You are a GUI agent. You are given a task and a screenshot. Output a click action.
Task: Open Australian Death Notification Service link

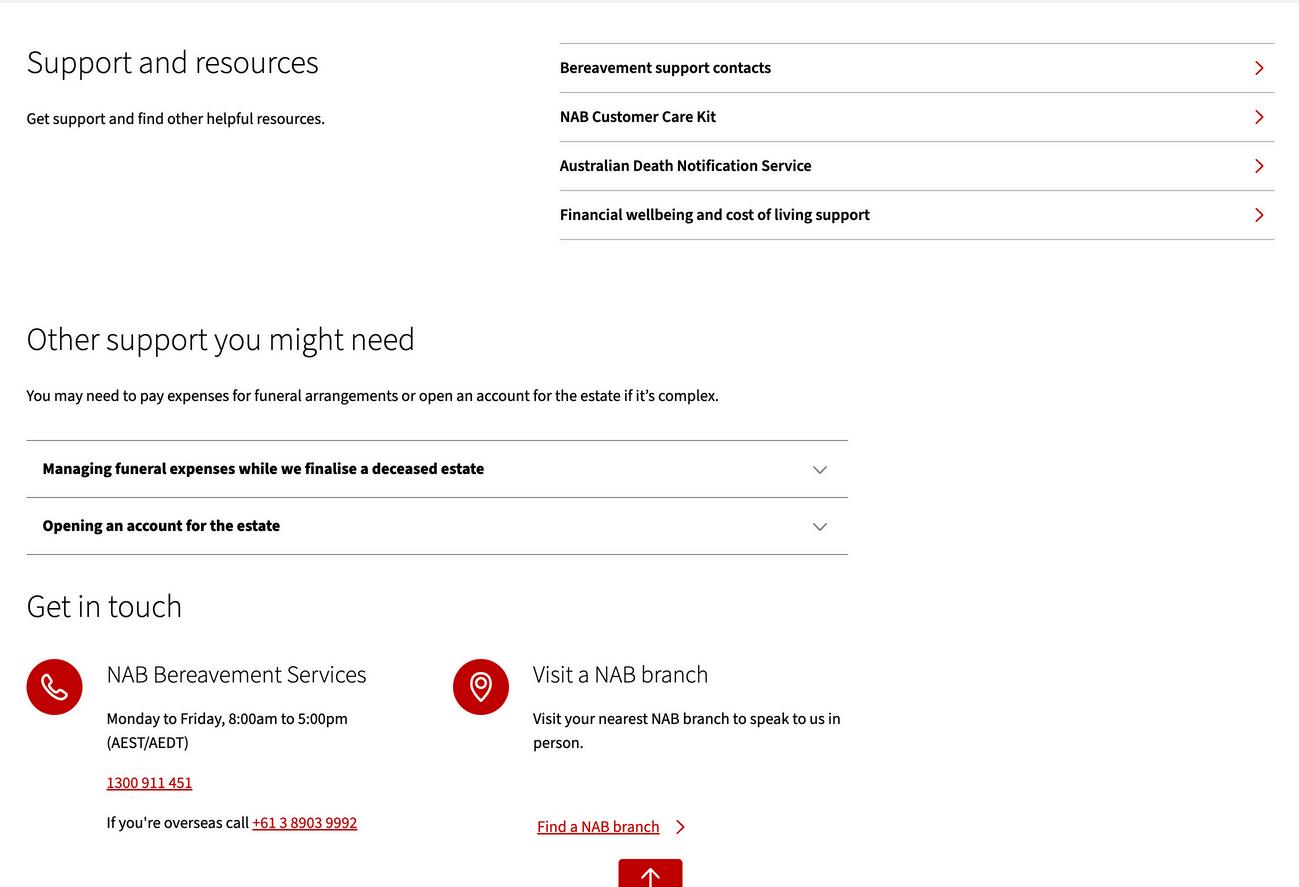(916, 166)
